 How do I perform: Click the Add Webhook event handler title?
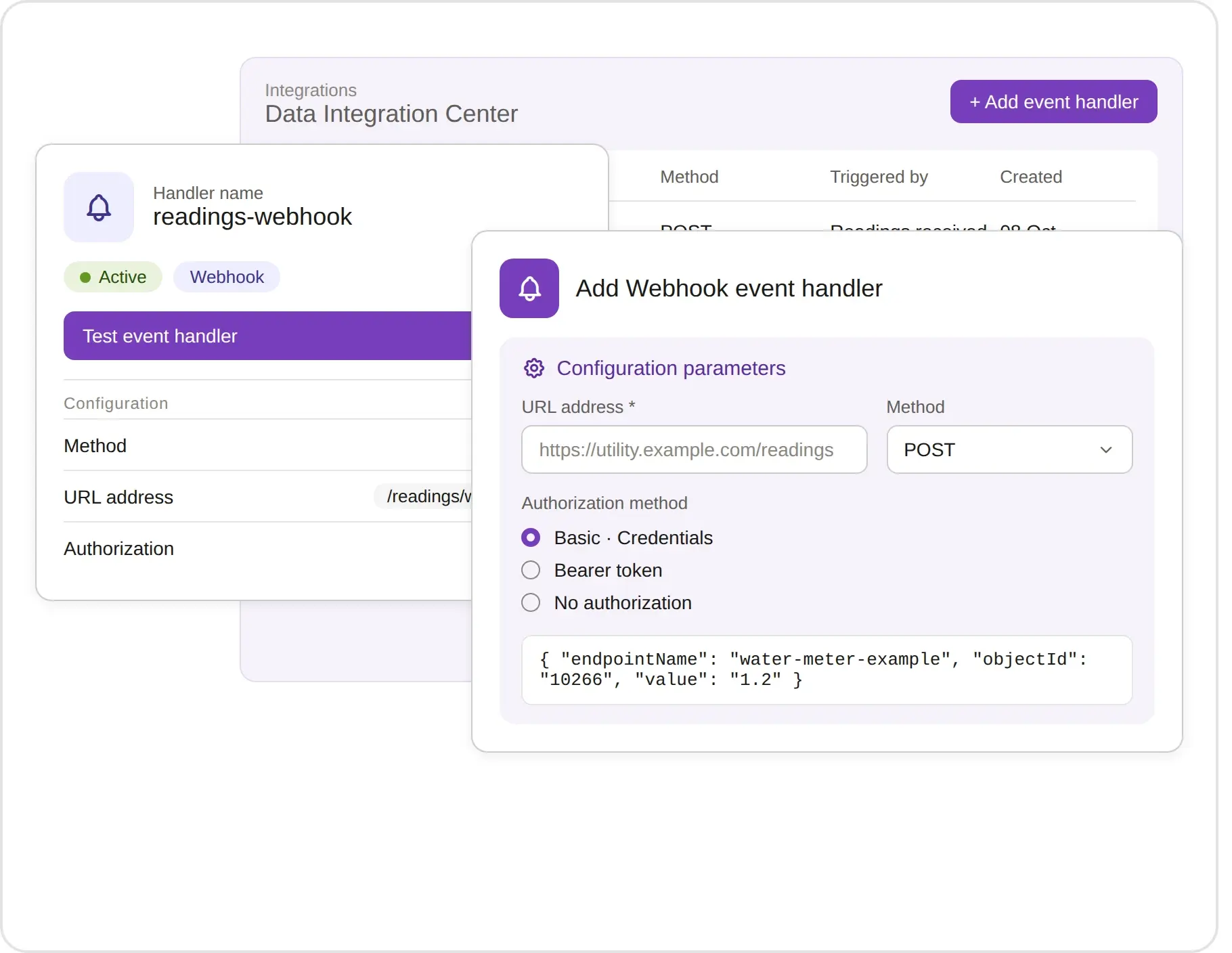point(729,288)
